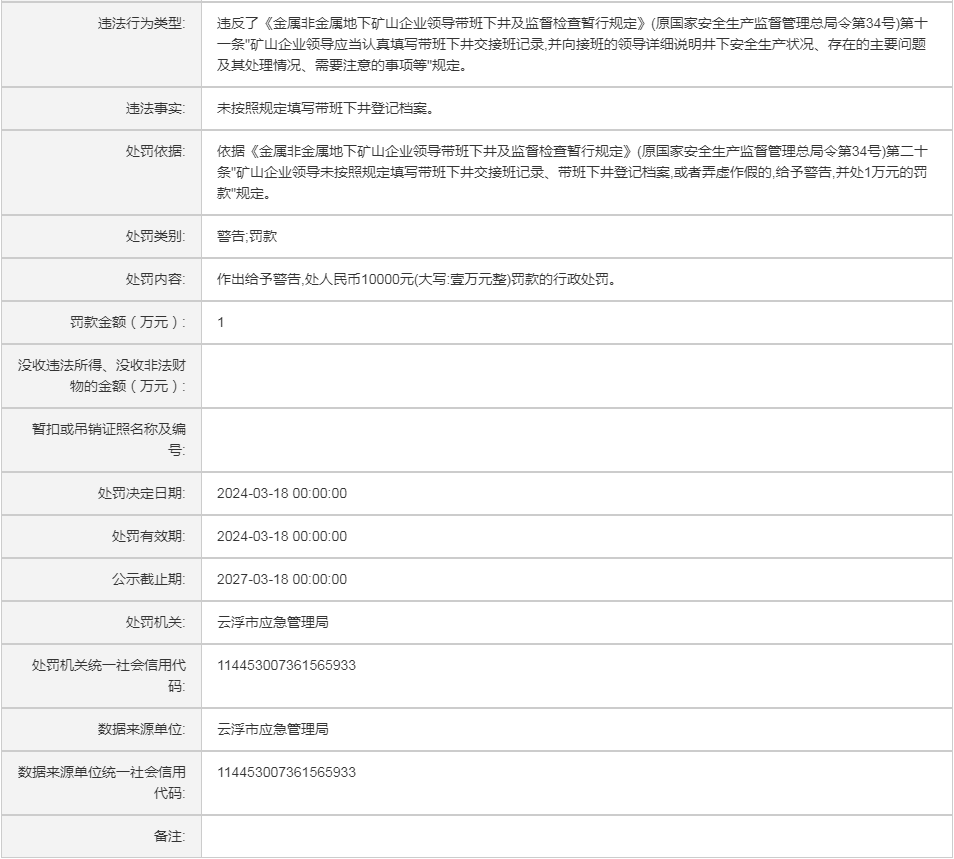Viewport: 954px width, 859px height.
Task: Click the 违法行为类型 label cell
Action: (x=141, y=23)
